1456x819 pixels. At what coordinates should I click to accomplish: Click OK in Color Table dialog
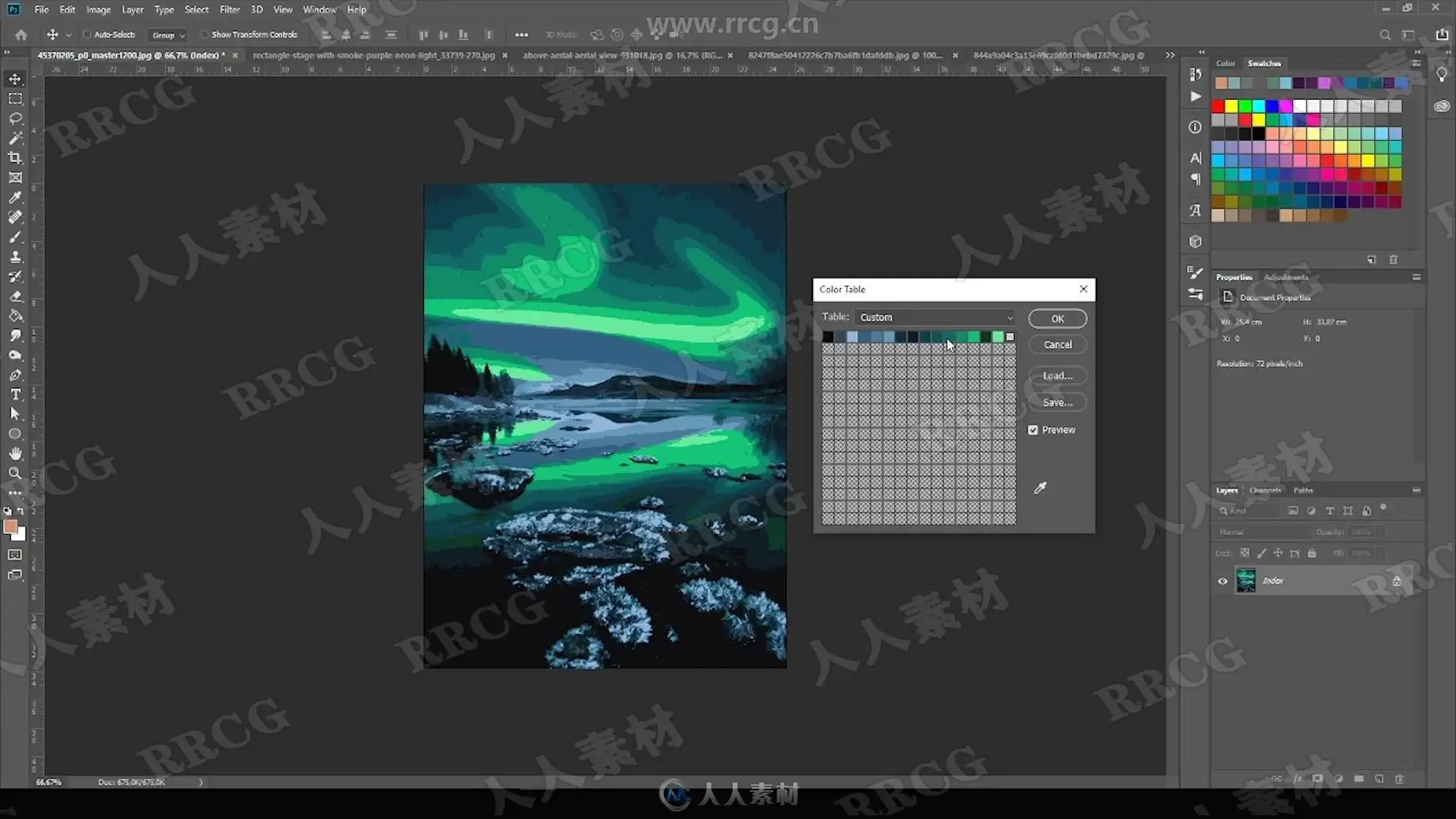[1057, 318]
